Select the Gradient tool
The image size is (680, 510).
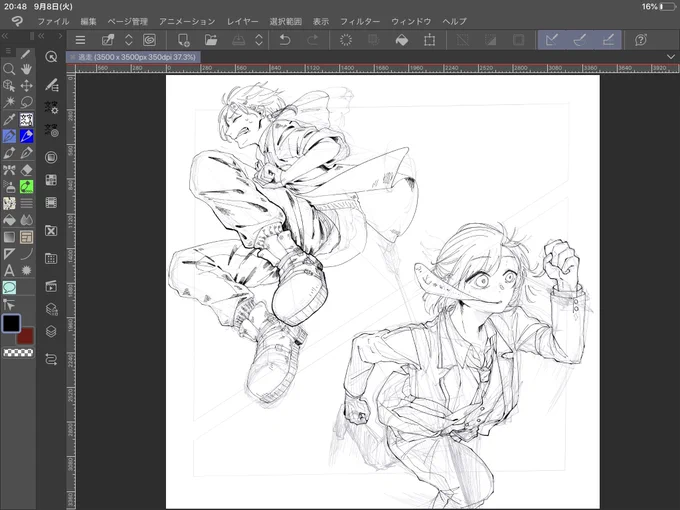pos(9,237)
